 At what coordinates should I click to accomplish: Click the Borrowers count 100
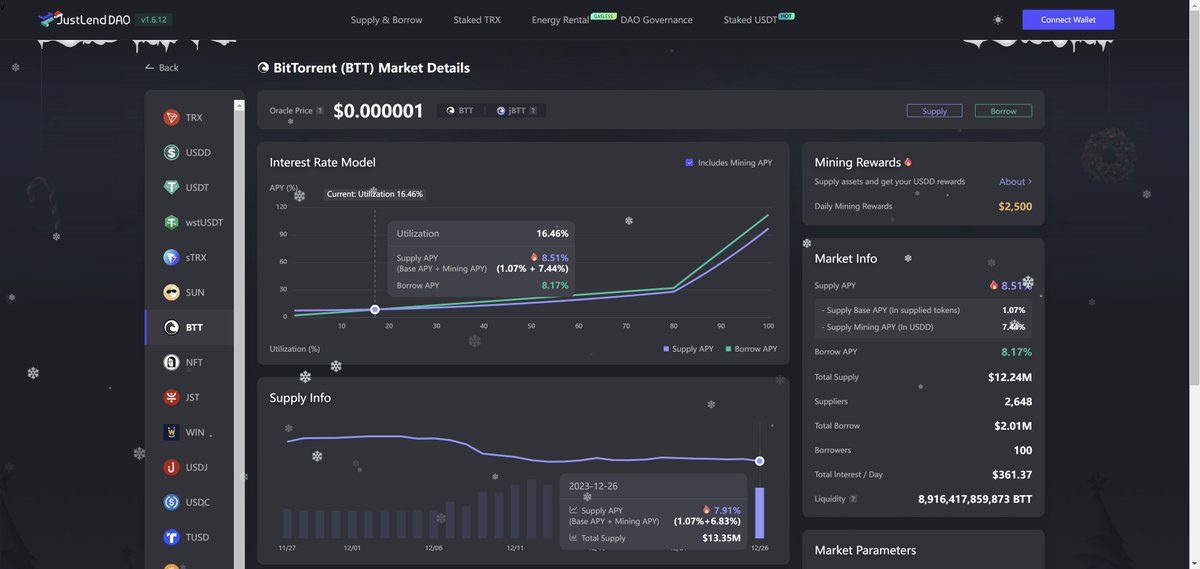point(1022,451)
